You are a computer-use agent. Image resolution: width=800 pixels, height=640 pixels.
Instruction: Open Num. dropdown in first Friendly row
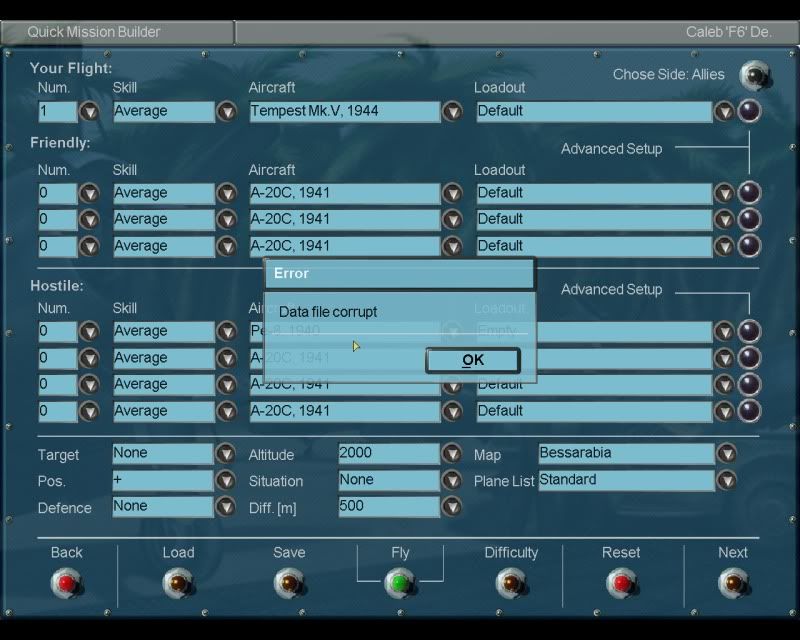[89, 193]
